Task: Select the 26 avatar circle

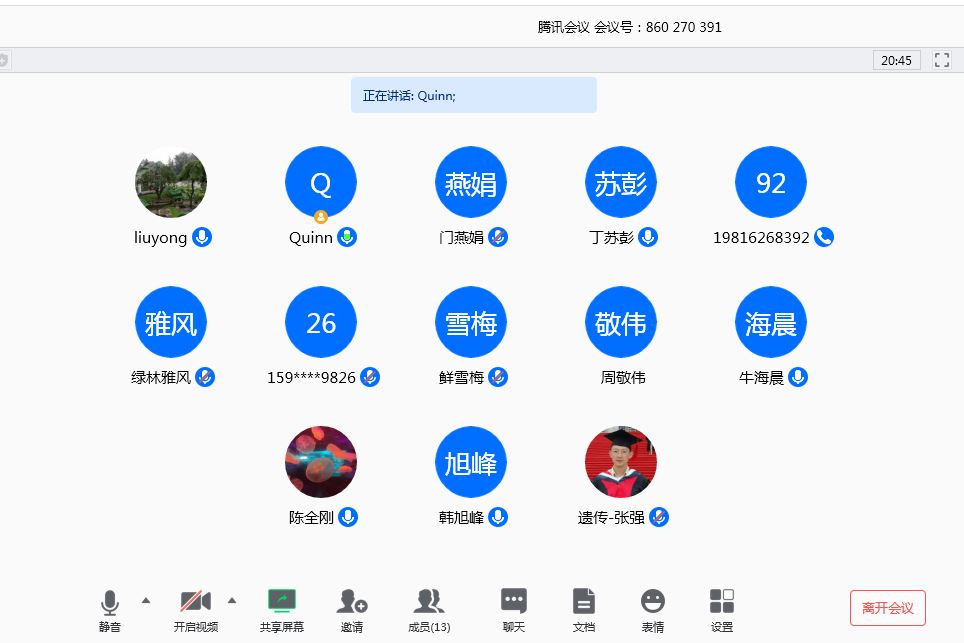Action: coord(321,322)
